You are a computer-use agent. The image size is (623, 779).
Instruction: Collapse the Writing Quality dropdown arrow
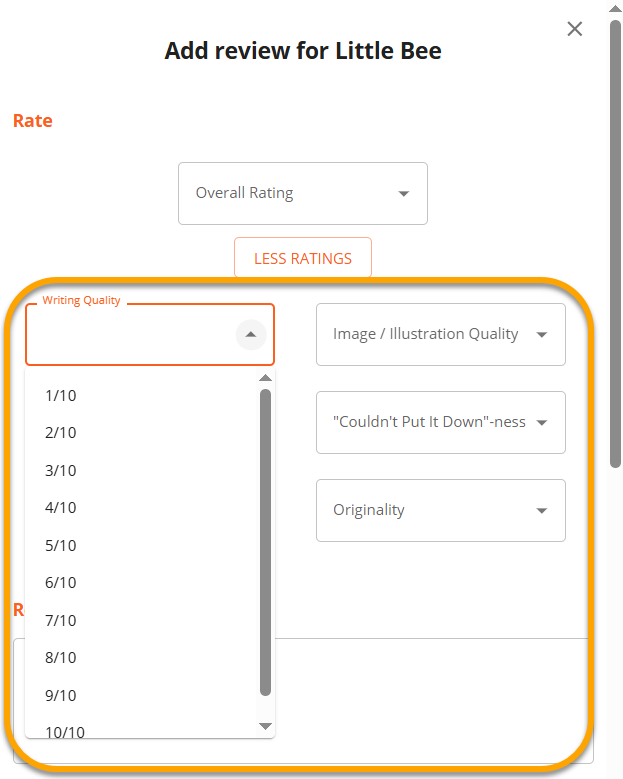click(251, 335)
